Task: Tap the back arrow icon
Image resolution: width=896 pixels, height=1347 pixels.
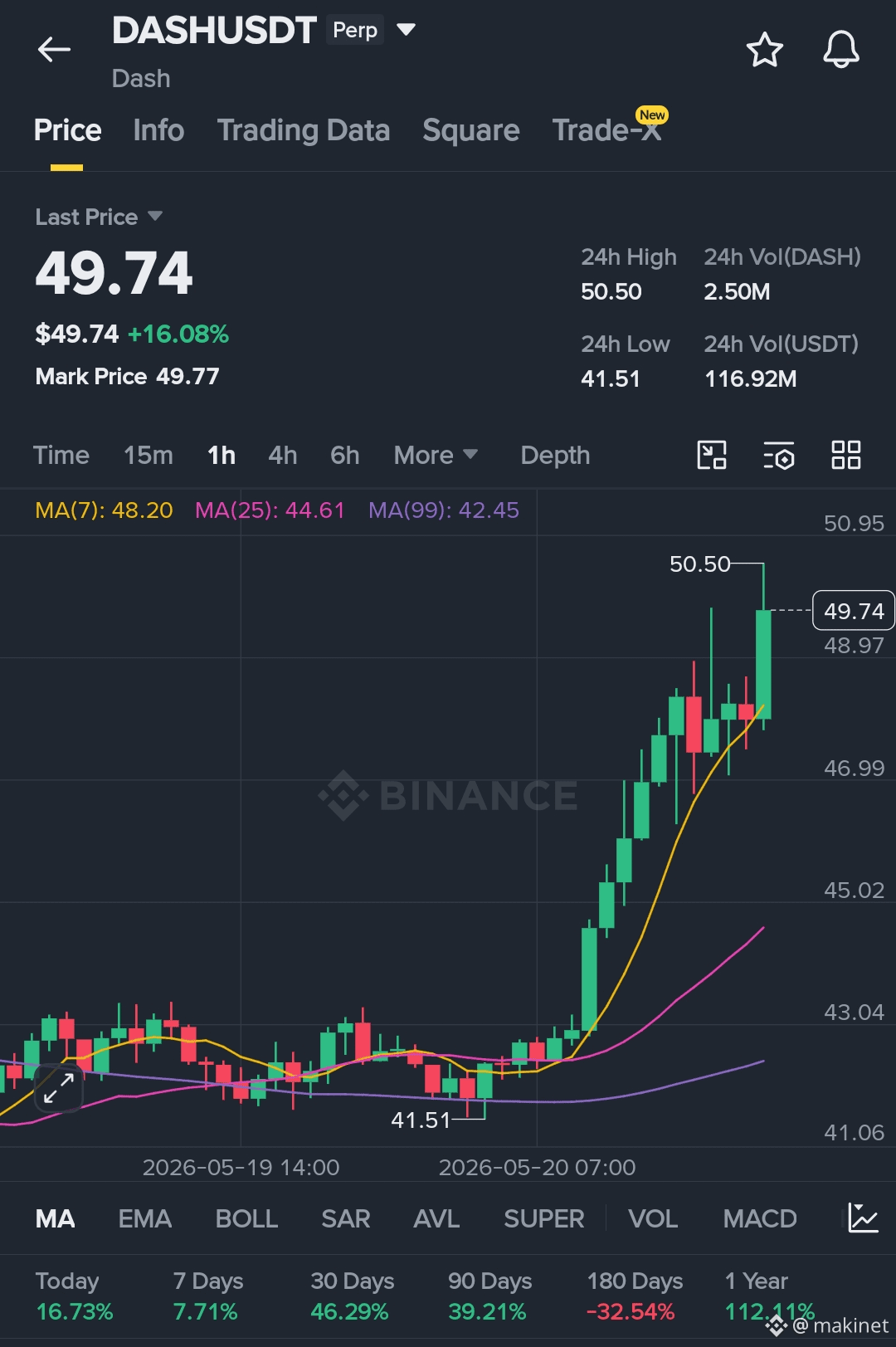Action: [55, 50]
